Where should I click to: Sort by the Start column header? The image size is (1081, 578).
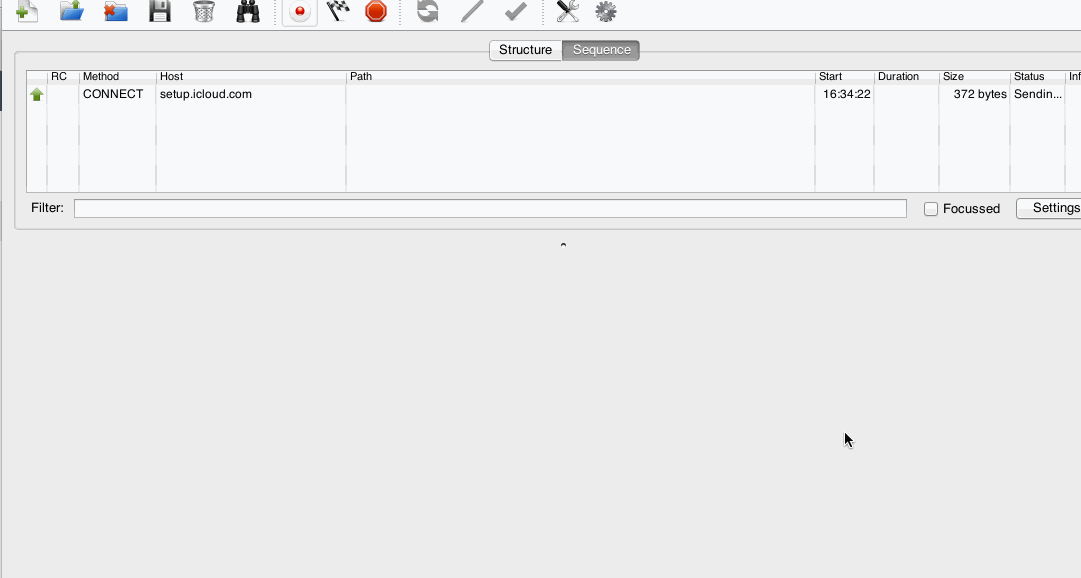[x=845, y=77]
